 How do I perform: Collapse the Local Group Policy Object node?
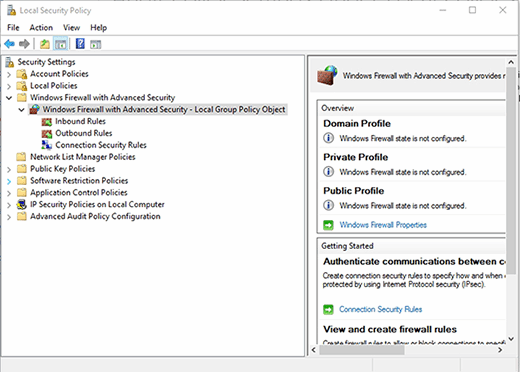pyautogui.click(x=22, y=110)
